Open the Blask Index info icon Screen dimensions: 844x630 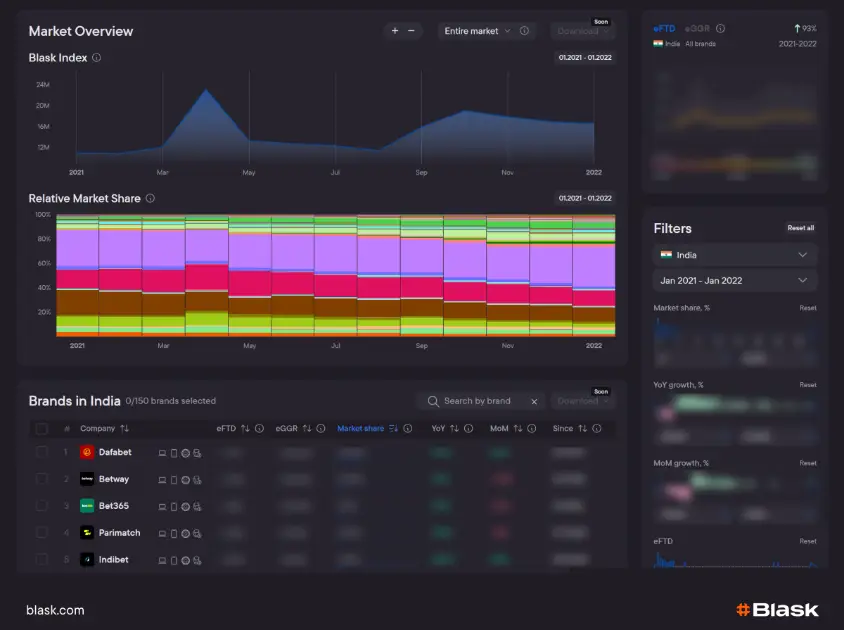coord(96,58)
